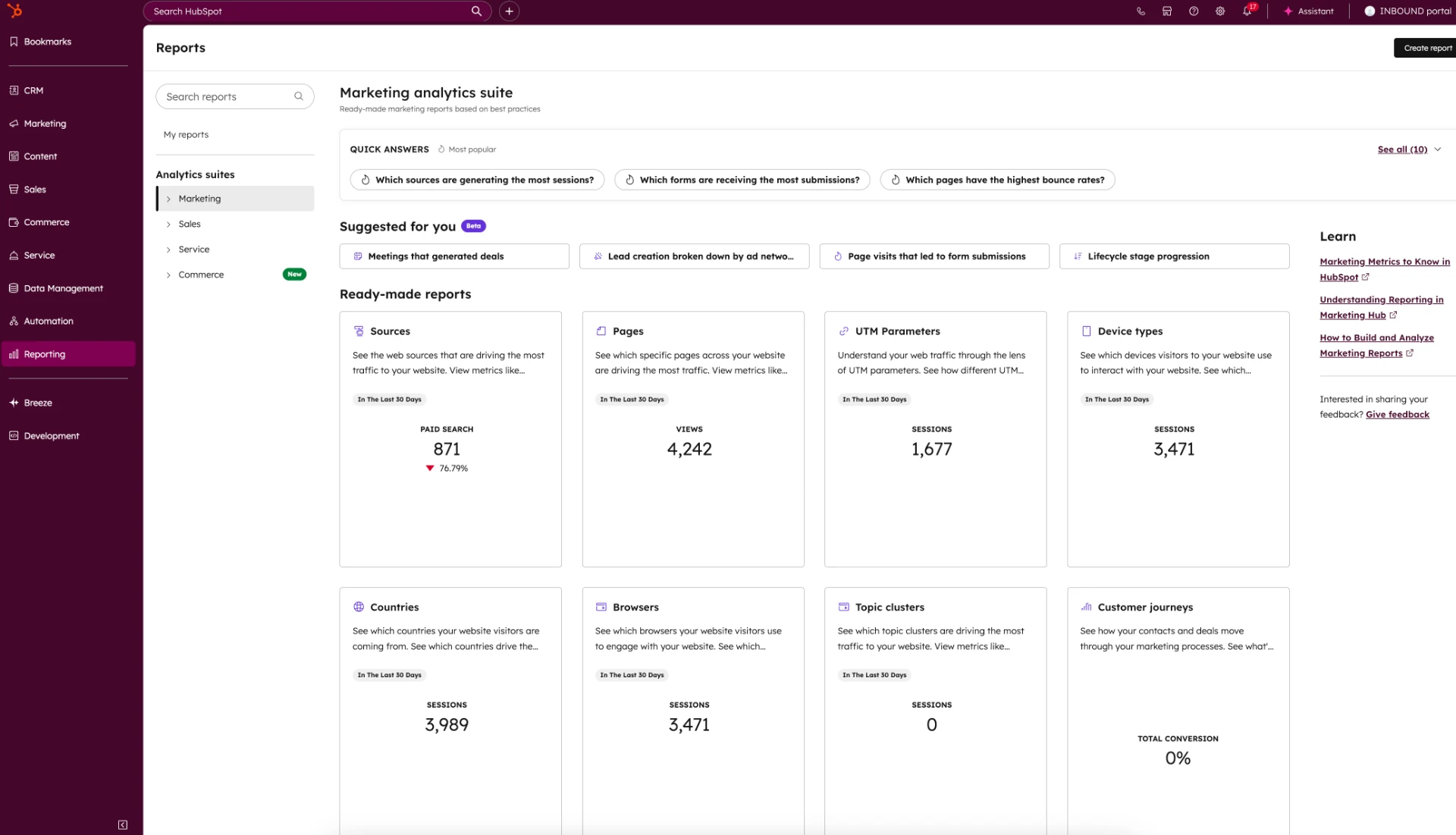
Task: Ask which pages have highest bounce rates
Action: (x=997, y=180)
